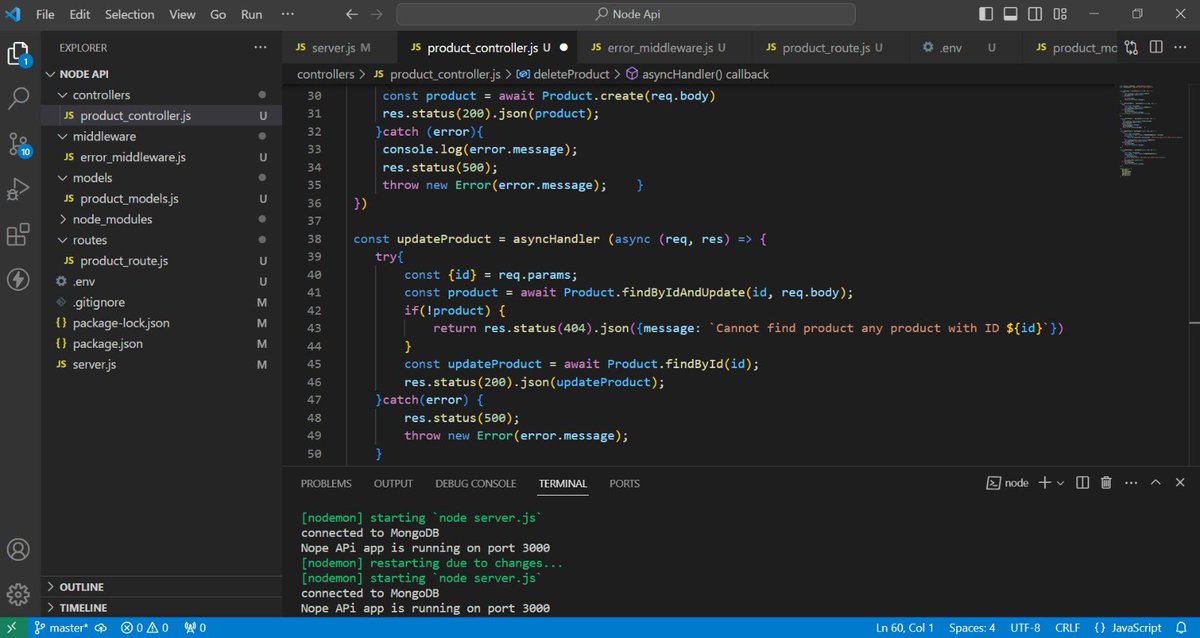This screenshot has width=1200, height=638.
Task: Toggle secondary side bar visibility
Action: (x=1037, y=14)
